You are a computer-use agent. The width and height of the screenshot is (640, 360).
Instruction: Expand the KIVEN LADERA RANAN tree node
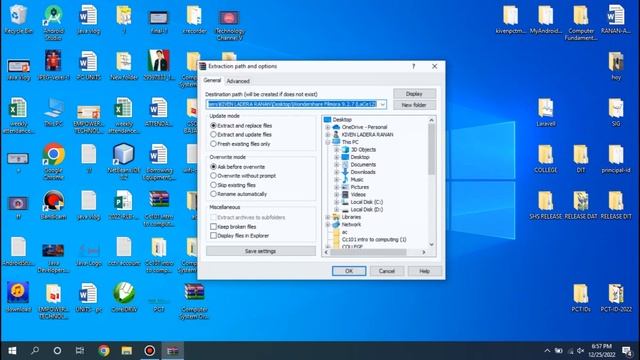pyautogui.click(x=327, y=135)
